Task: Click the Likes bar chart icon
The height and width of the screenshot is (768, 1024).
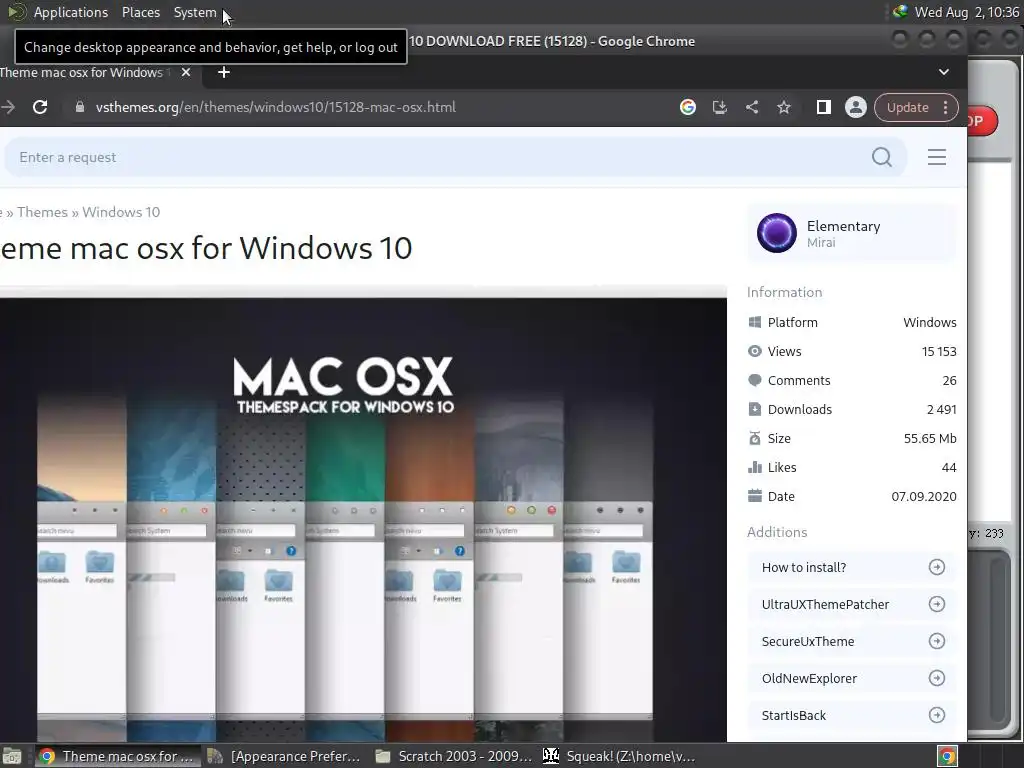Action: (x=754, y=467)
